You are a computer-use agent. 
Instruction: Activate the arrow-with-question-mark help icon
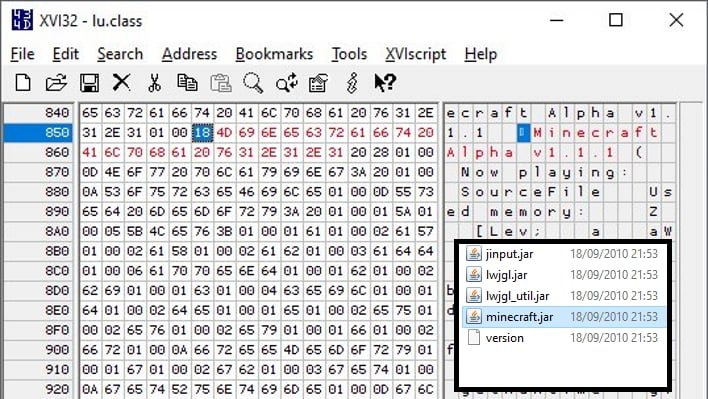(385, 83)
